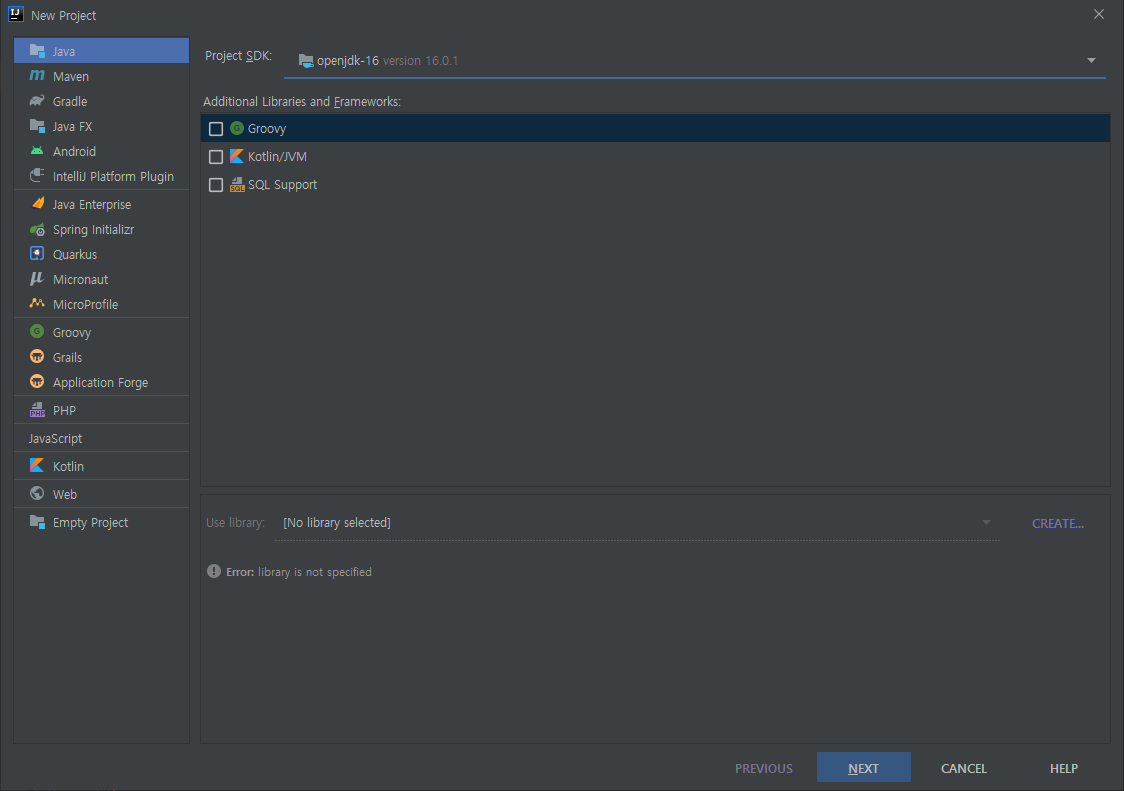Click the Previous button

tap(763, 768)
